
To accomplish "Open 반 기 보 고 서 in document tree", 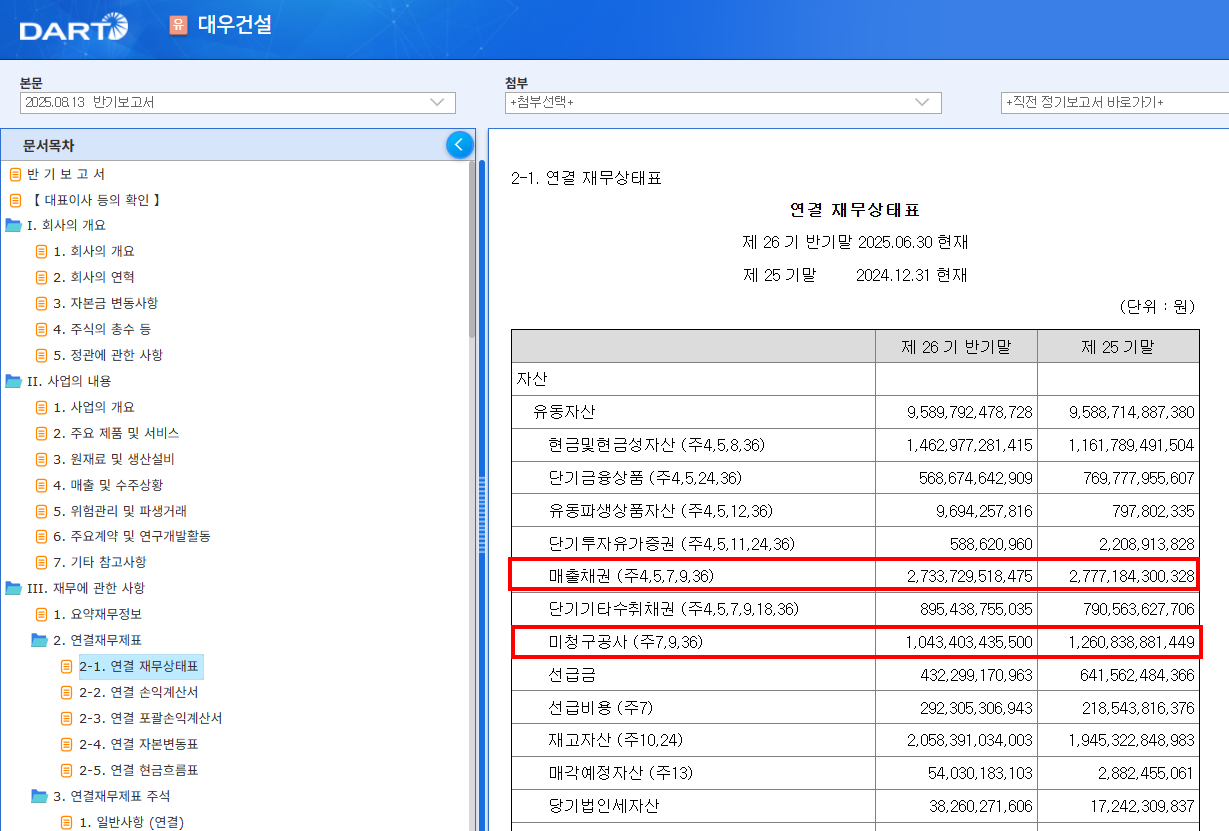I will 66,174.
